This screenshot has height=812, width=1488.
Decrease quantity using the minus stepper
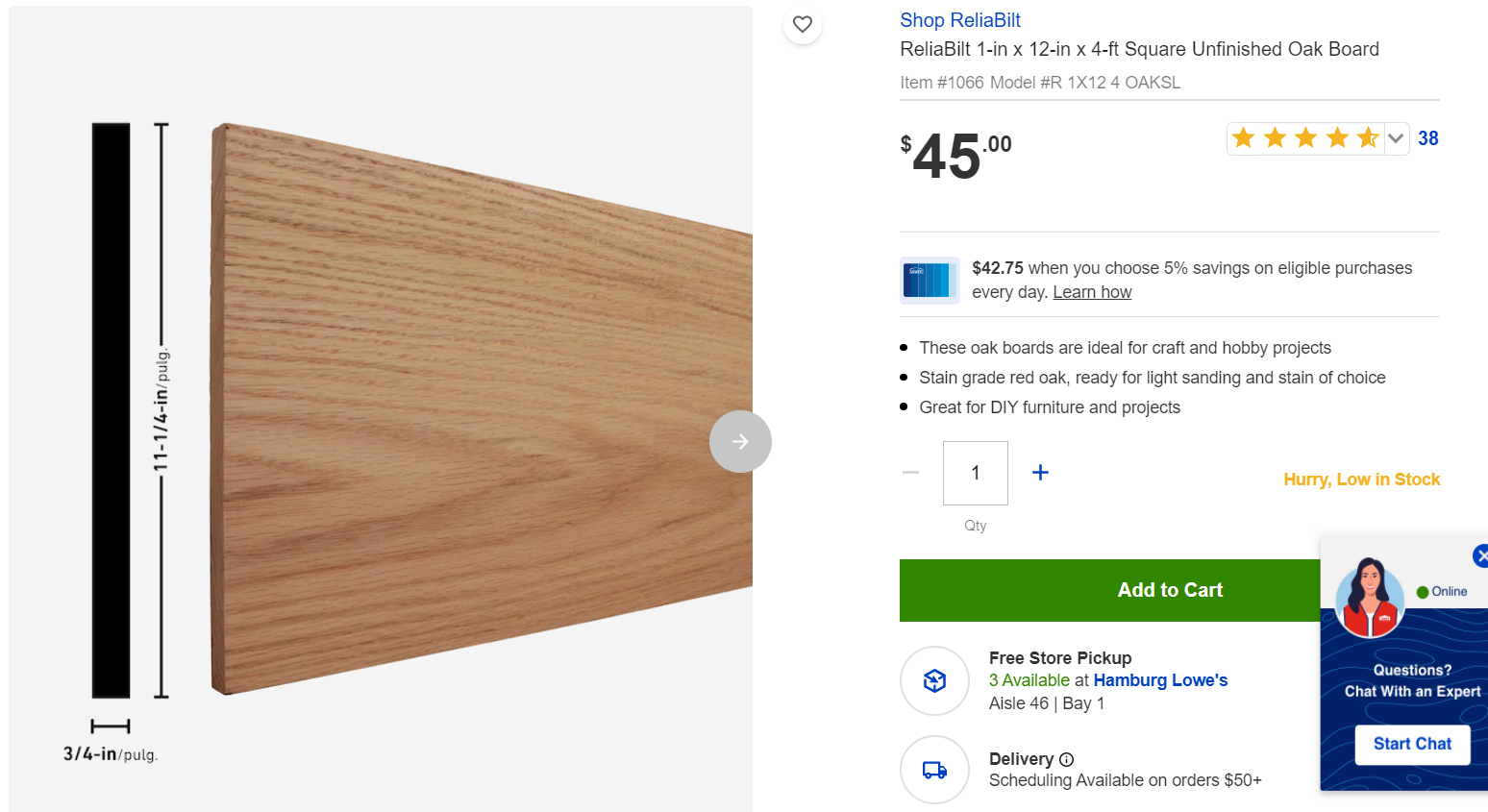tap(910, 472)
